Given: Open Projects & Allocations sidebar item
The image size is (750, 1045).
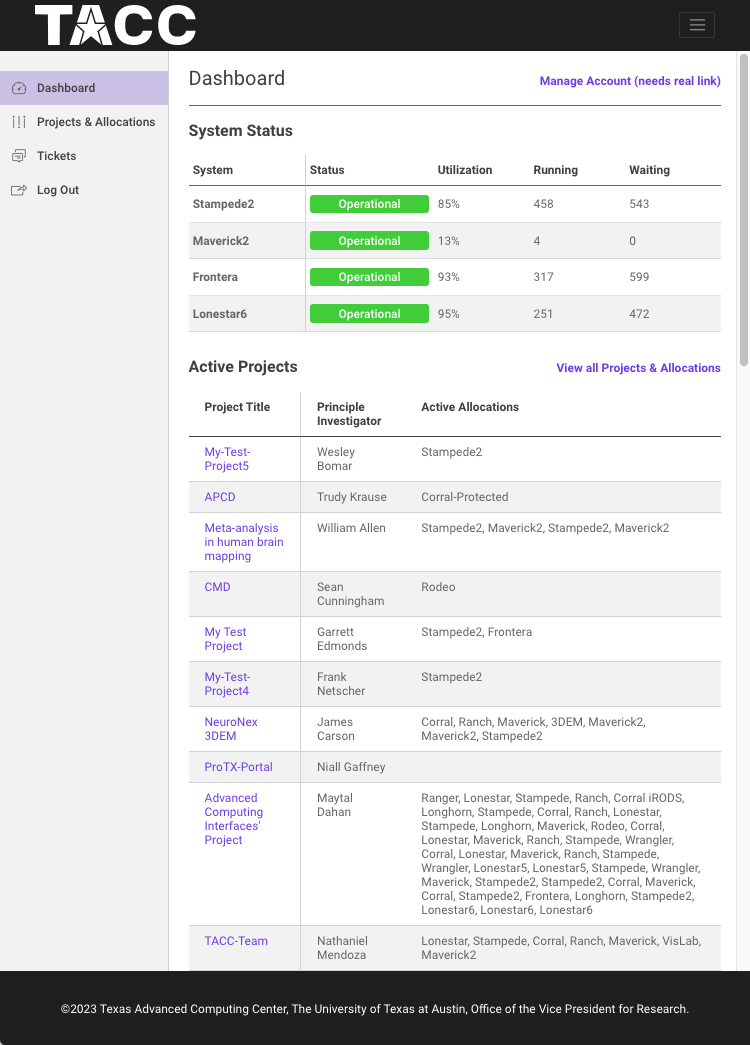Looking at the screenshot, I should coord(84,122).
